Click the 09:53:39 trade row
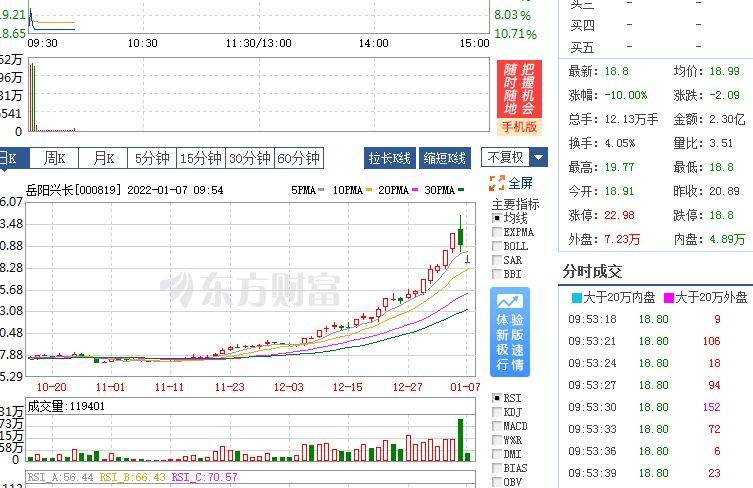This screenshot has height=488, width=753. click(644, 473)
